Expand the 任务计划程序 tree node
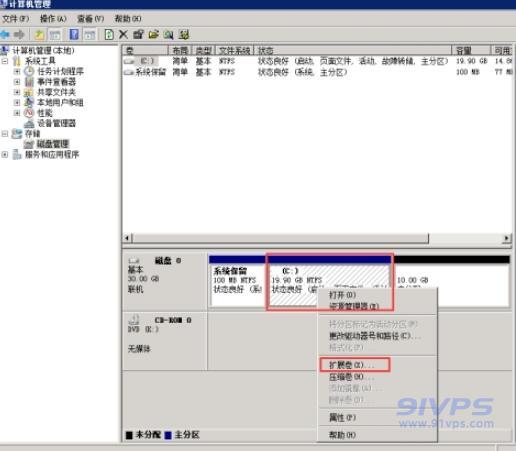This screenshot has height=451, width=516. (17, 71)
